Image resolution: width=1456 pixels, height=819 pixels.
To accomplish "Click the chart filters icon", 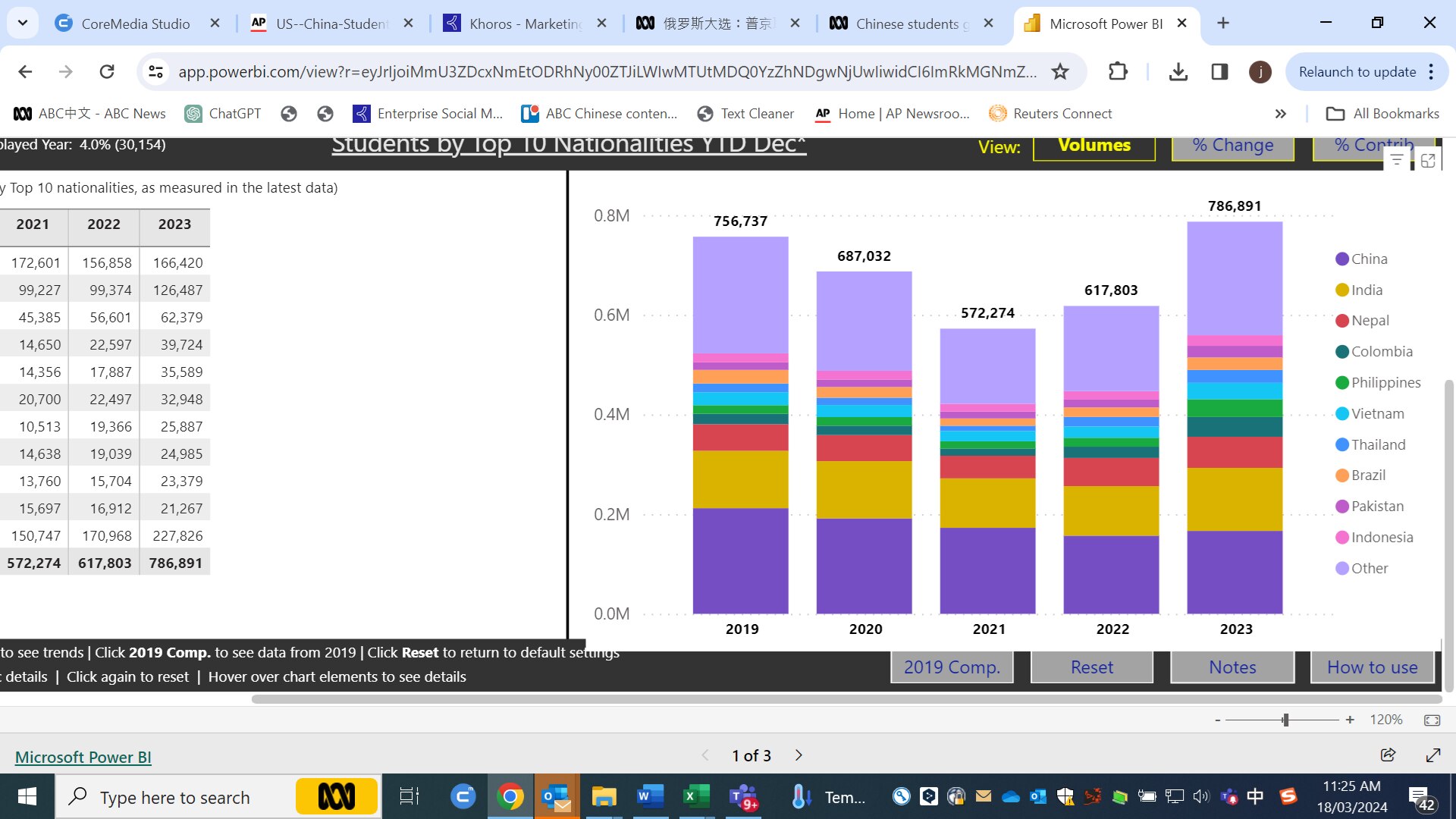I will tap(1396, 161).
